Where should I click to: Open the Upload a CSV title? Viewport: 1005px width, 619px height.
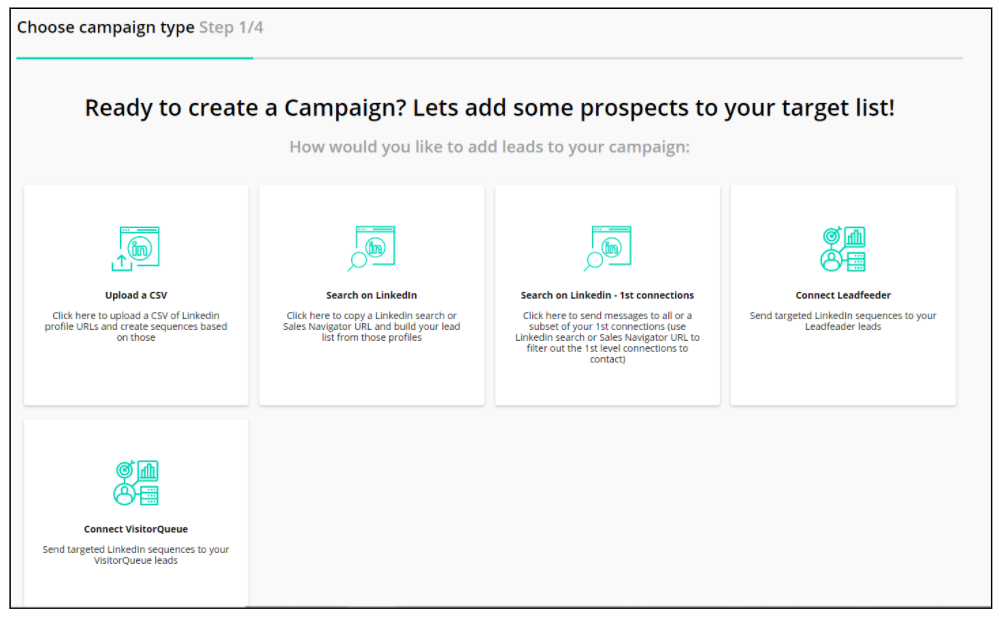(x=136, y=295)
